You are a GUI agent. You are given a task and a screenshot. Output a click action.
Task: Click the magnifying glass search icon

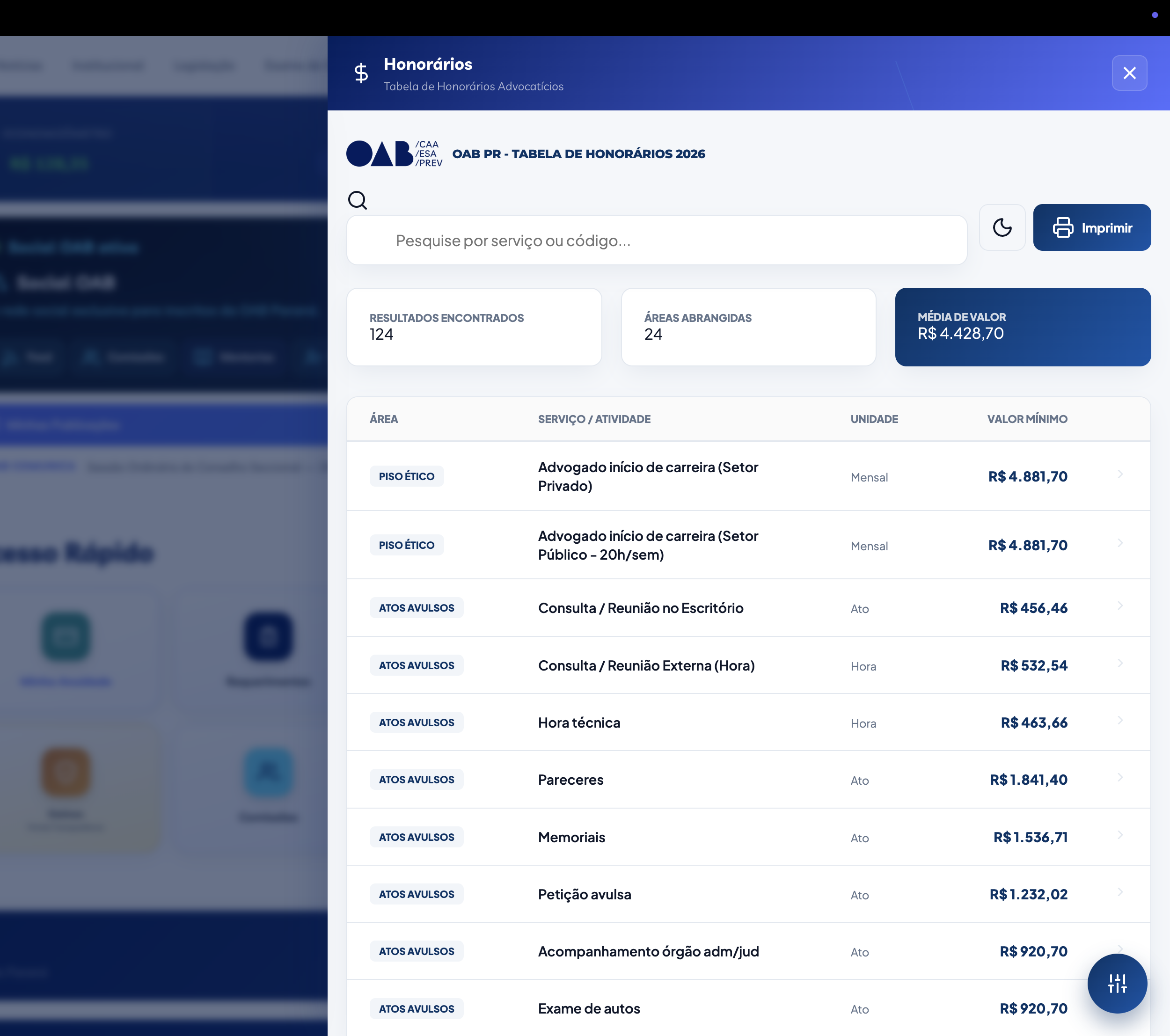(358, 200)
